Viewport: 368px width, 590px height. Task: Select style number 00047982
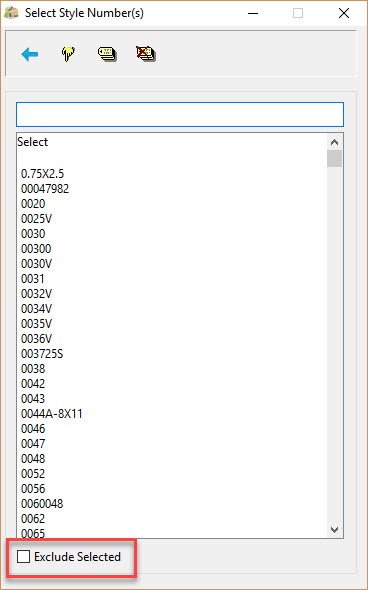tap(45, 189)
